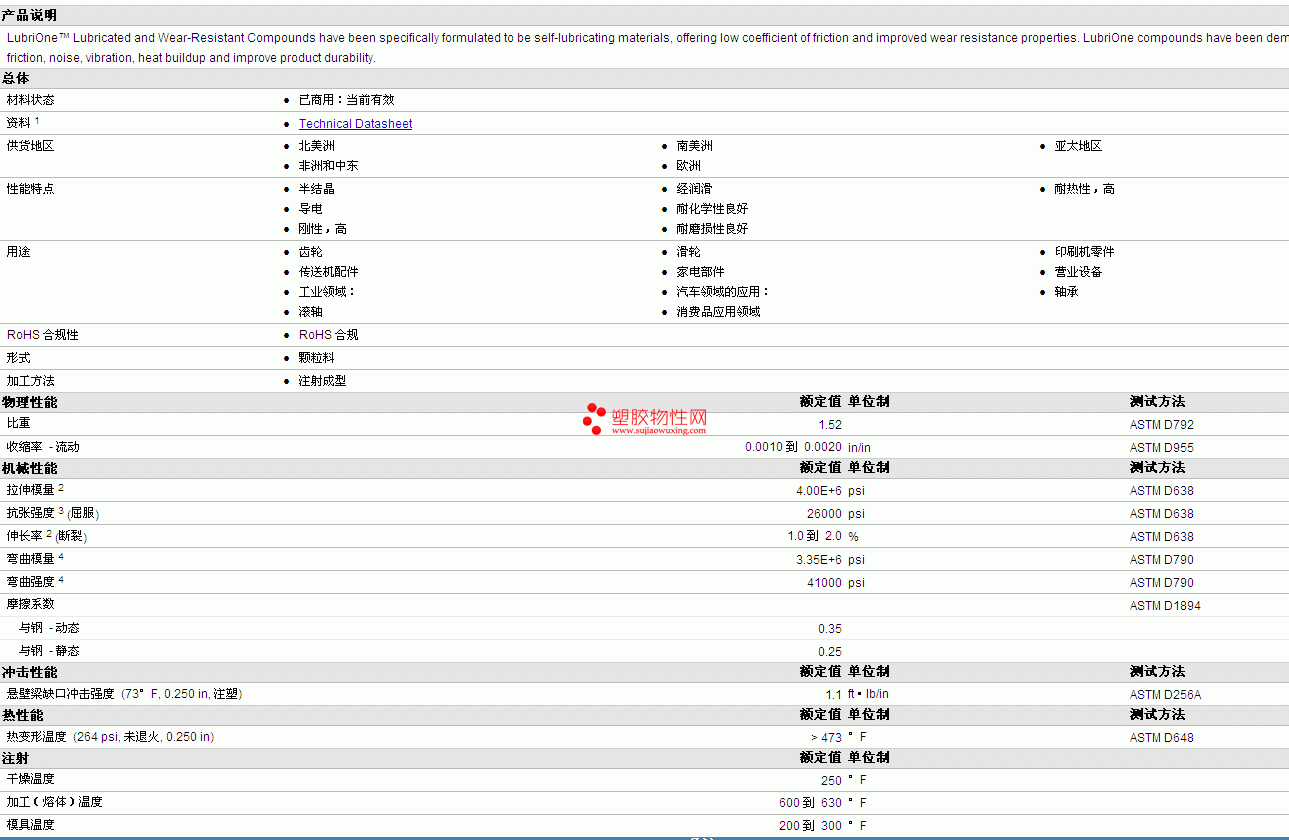Select the "与钢 - 动态" row label

click(x=49, y=628)
